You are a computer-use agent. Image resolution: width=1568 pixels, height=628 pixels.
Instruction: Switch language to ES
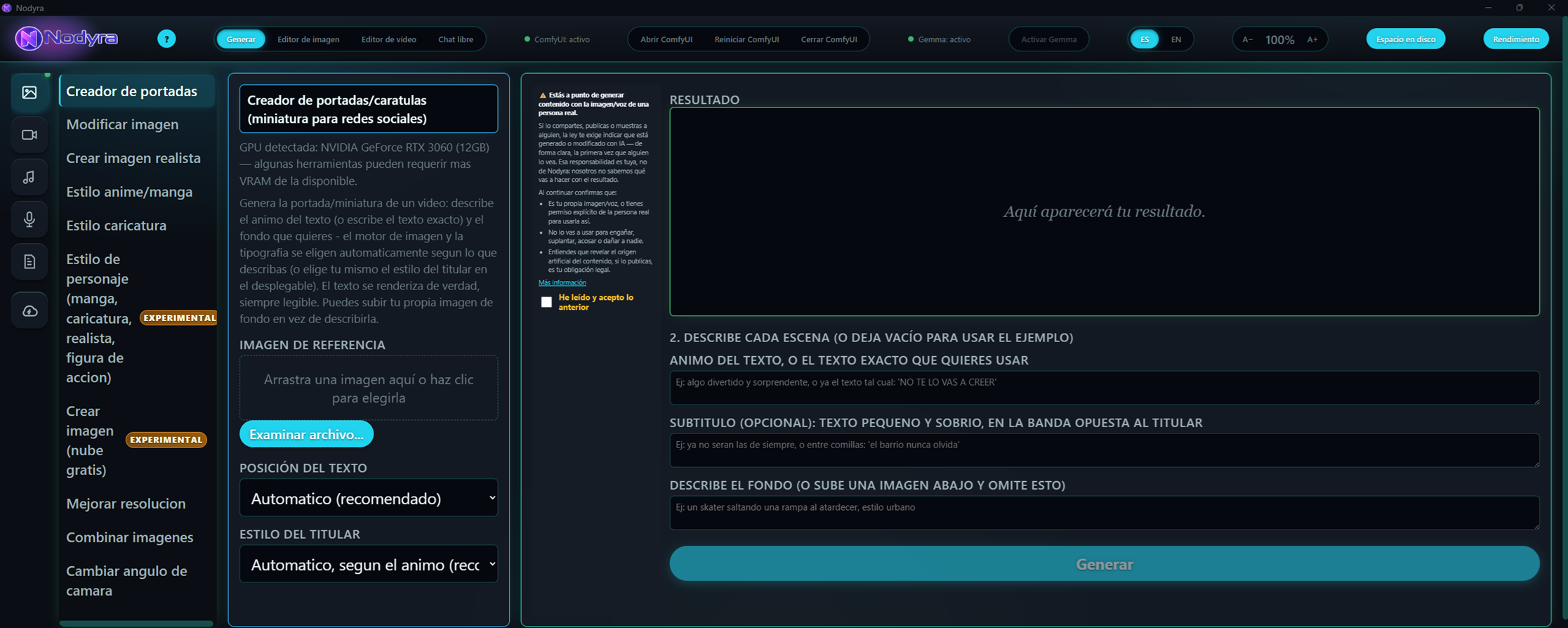[x=1145, y=39]
